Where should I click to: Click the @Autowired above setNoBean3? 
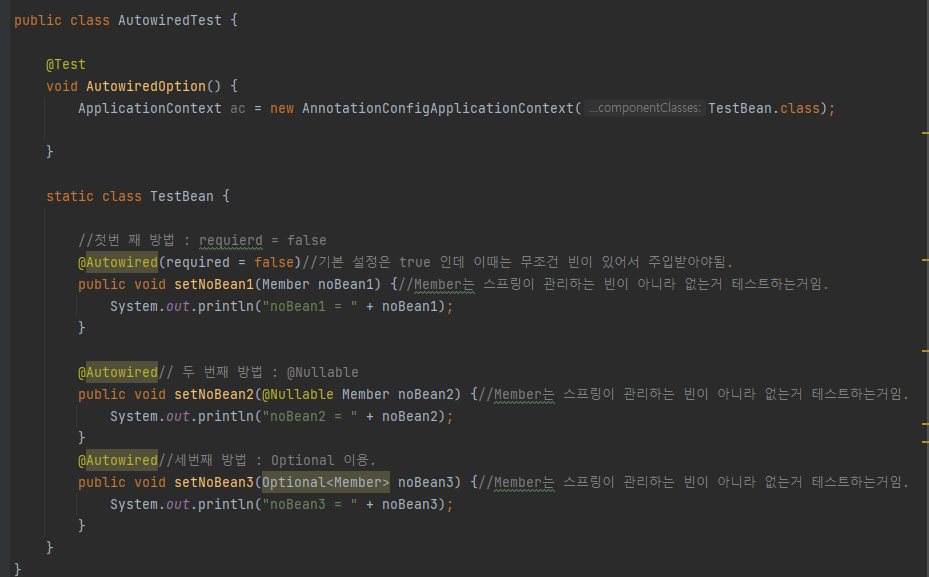pos(118,460)
